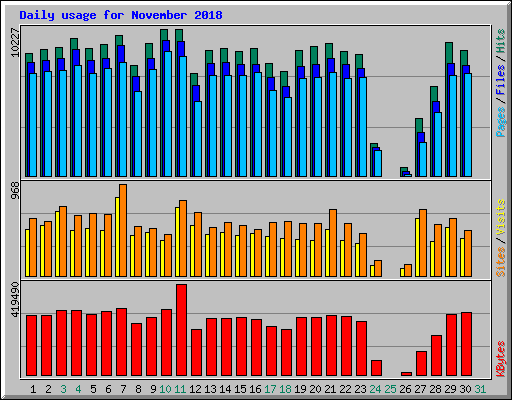The image size is (512, 400).
Task: Click day label 23 on the x-axis
Action: [360, 389]
